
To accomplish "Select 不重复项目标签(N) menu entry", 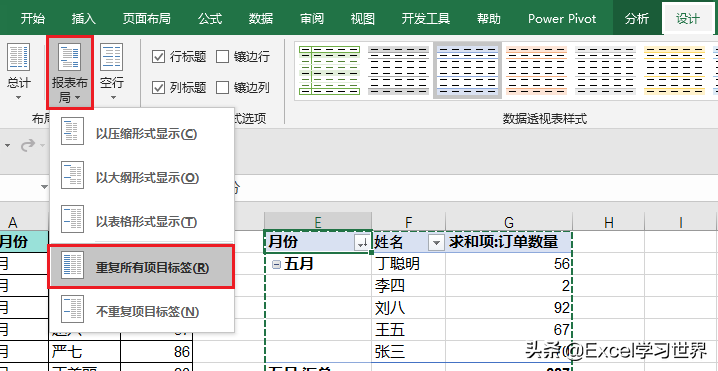I will pyautogui.click(x=142, y=312).
